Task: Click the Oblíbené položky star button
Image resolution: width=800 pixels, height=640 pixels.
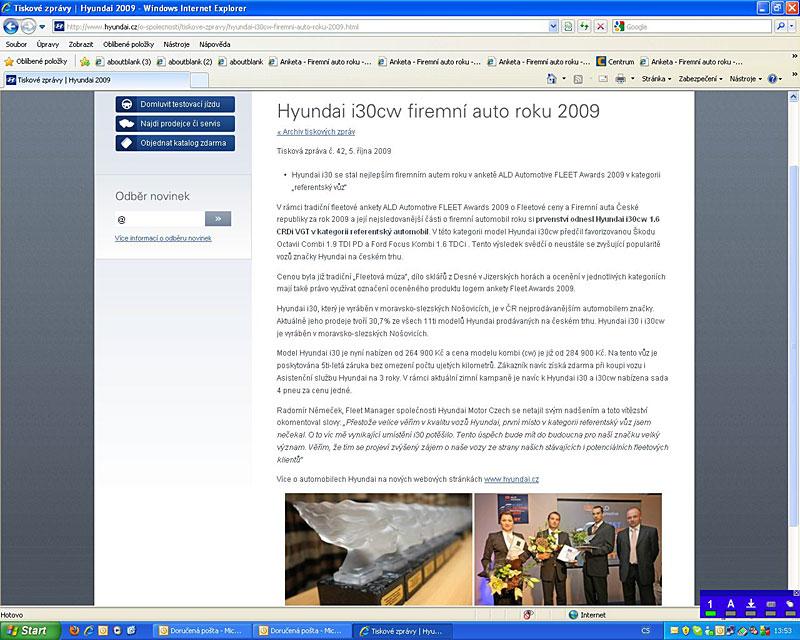Action: pyautogui.click(x=36, y=62)
